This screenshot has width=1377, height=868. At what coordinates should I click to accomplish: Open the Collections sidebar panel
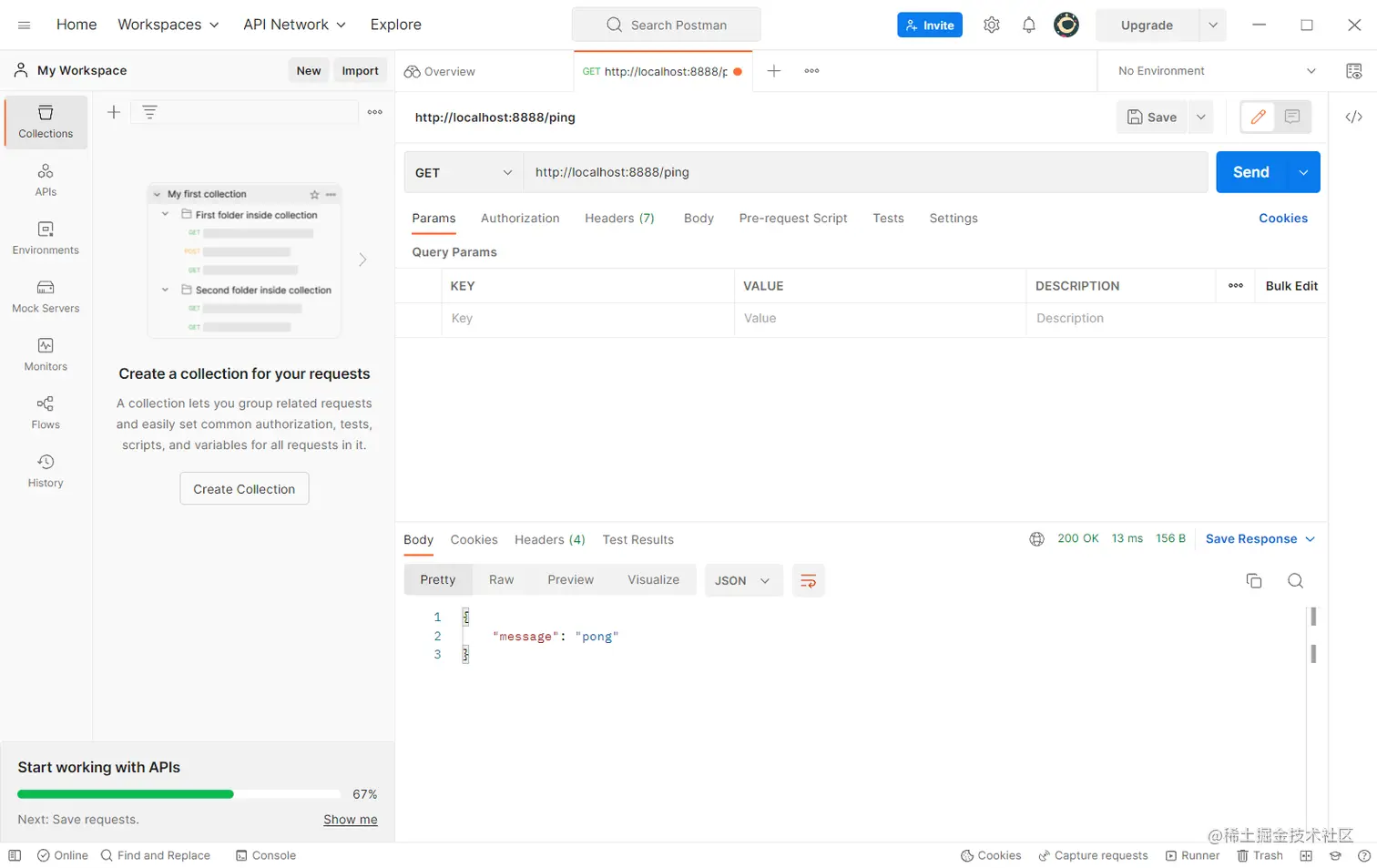pyautogui.click(x=46, y=122)
